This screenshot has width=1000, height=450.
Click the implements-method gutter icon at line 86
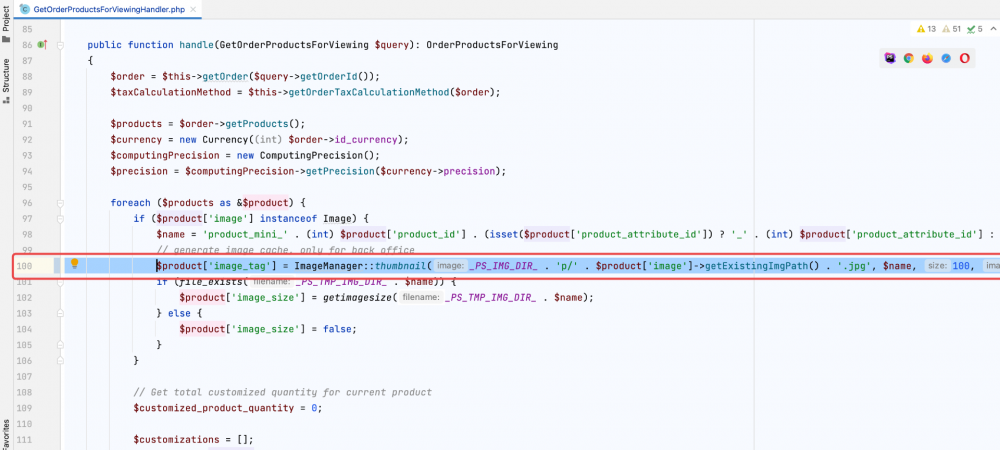pos(42,45)
